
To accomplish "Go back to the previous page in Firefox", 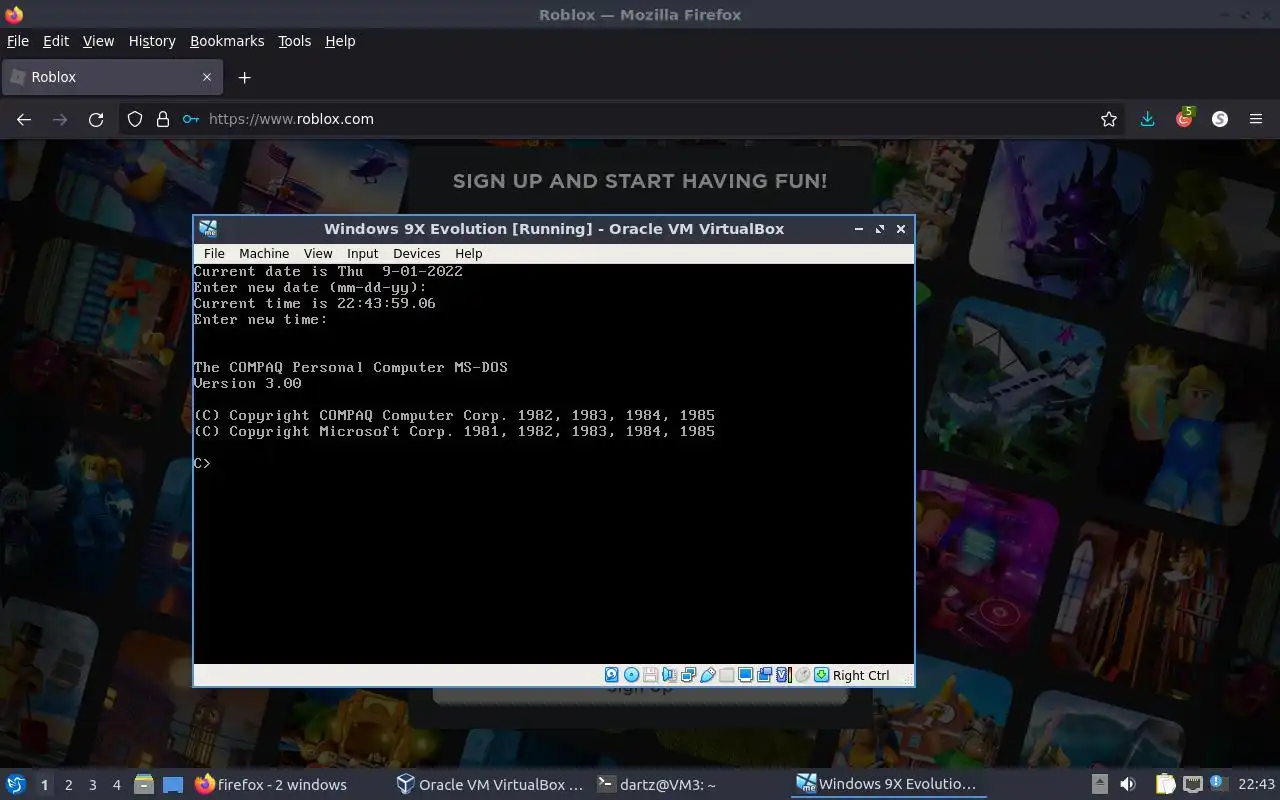I will coord(24,119).
